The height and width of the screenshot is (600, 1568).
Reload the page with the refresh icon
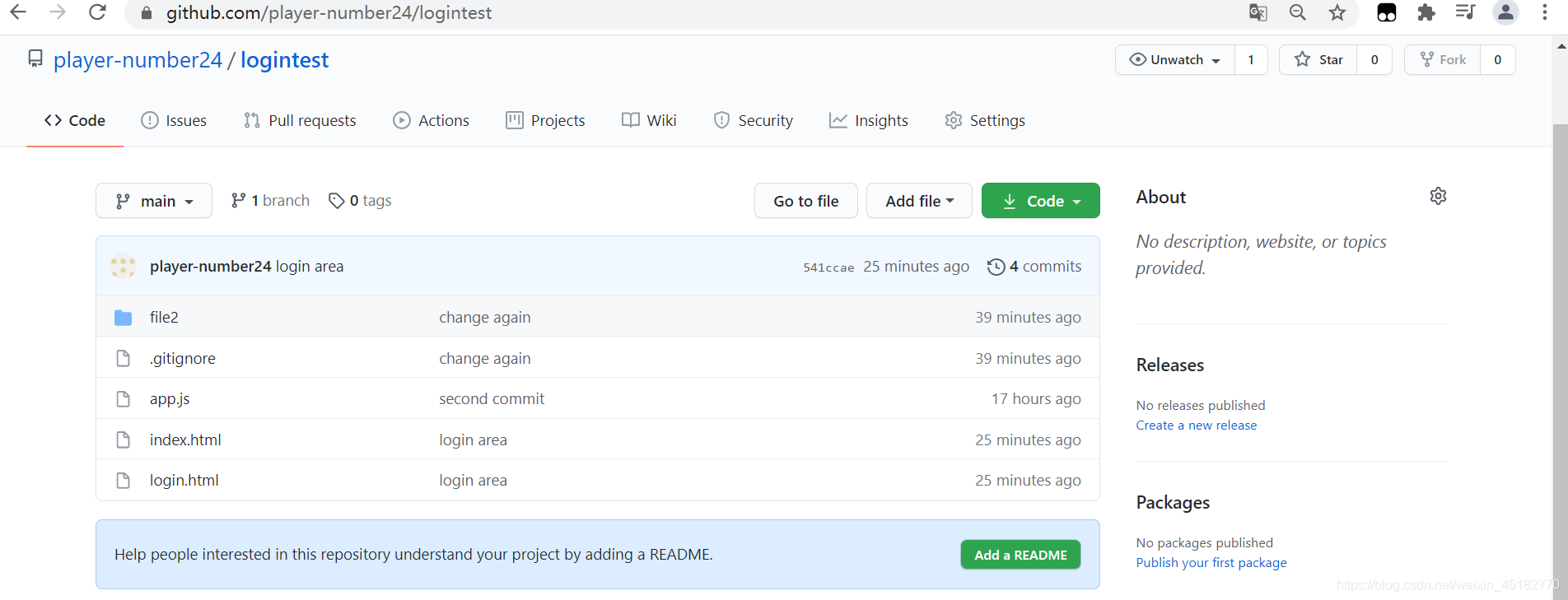97,12
